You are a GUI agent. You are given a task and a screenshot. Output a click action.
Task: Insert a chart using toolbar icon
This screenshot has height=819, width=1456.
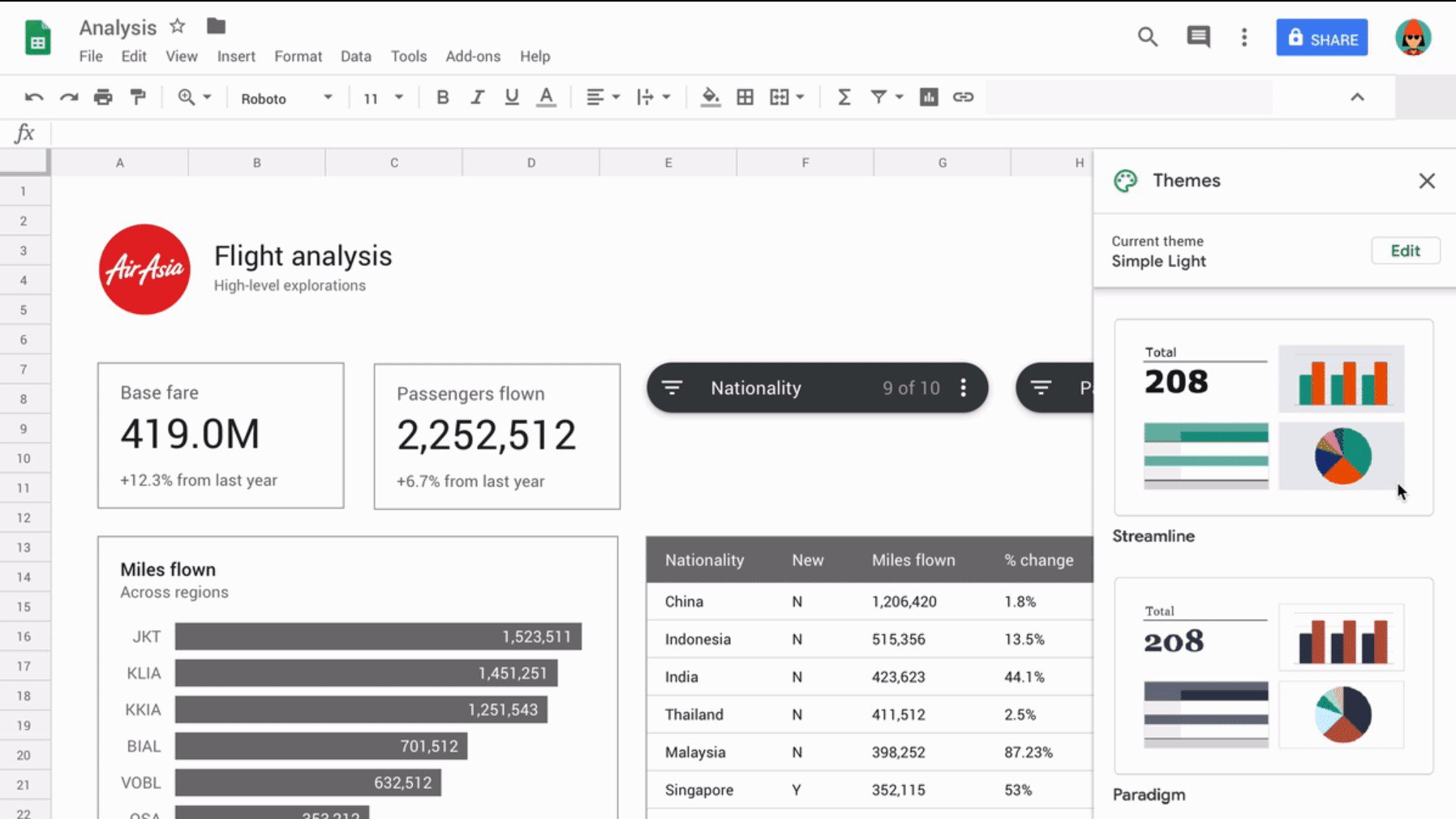click(x=929, y=97)
